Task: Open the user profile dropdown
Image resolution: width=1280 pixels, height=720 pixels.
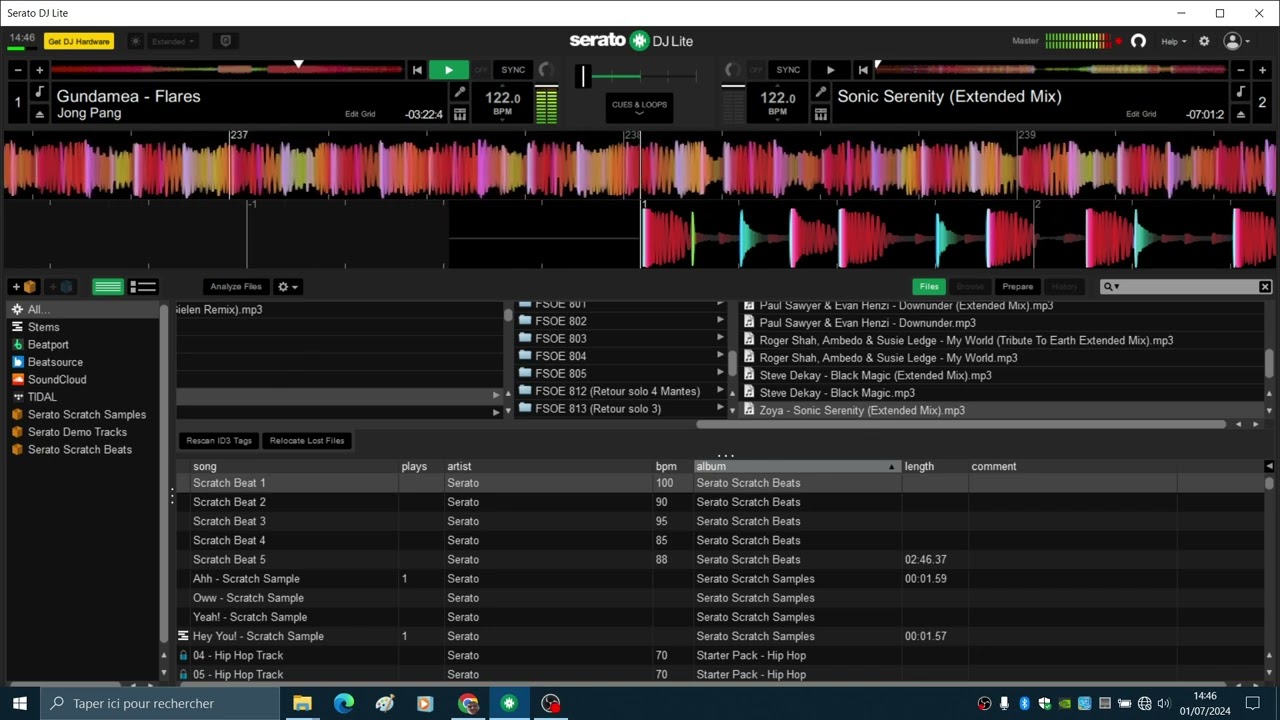Action: pos(1237,41)
